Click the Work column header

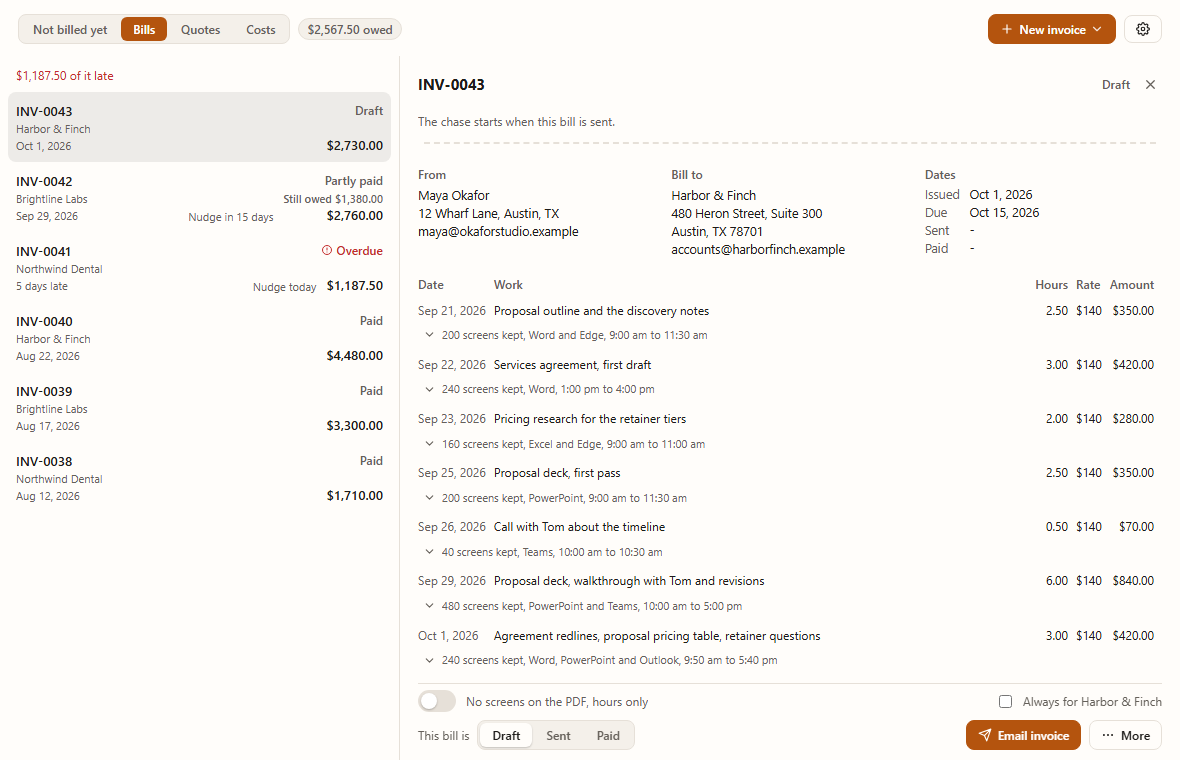508,284
